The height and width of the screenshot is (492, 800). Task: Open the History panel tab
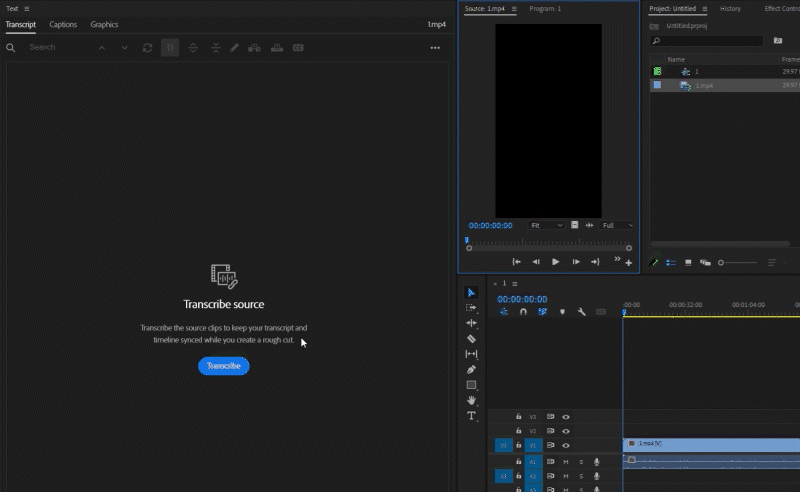coord(730,9)
